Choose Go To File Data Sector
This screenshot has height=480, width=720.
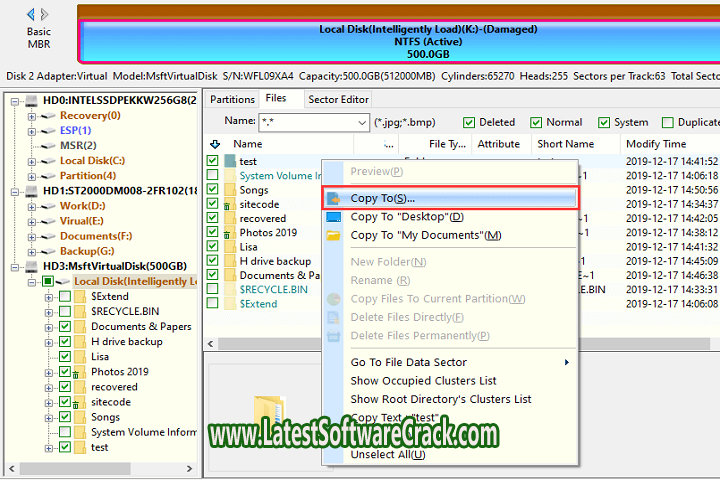point(408,362)
